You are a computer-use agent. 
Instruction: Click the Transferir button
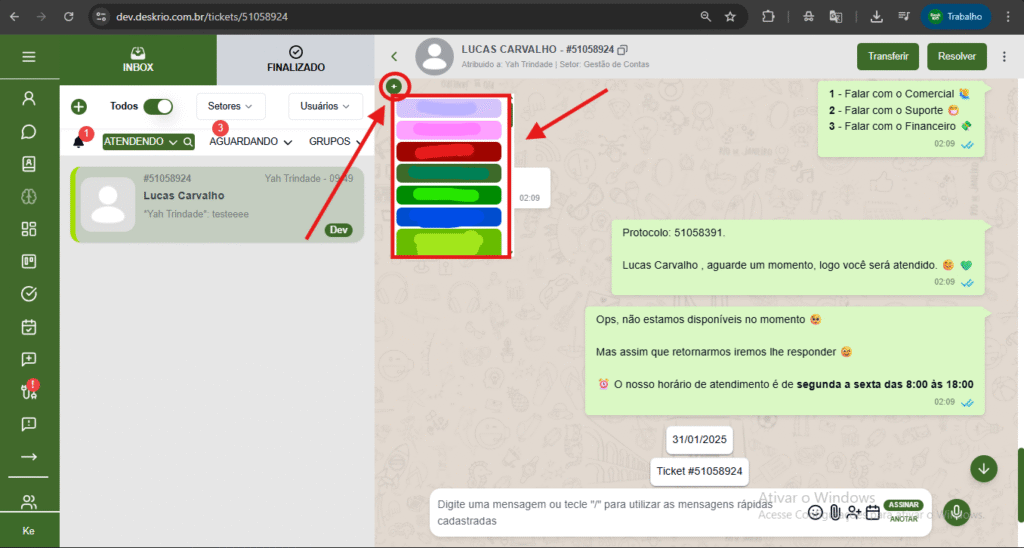(887, 57)
